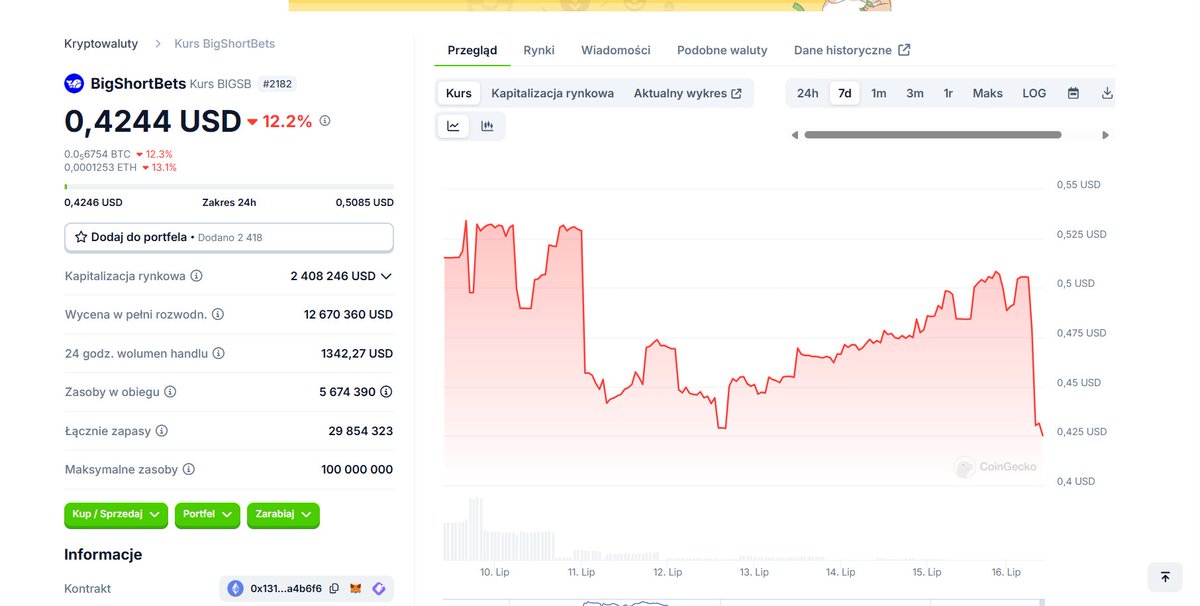
Task: Open the Kup / Sprzedaj dropdown
Action: 116,514
